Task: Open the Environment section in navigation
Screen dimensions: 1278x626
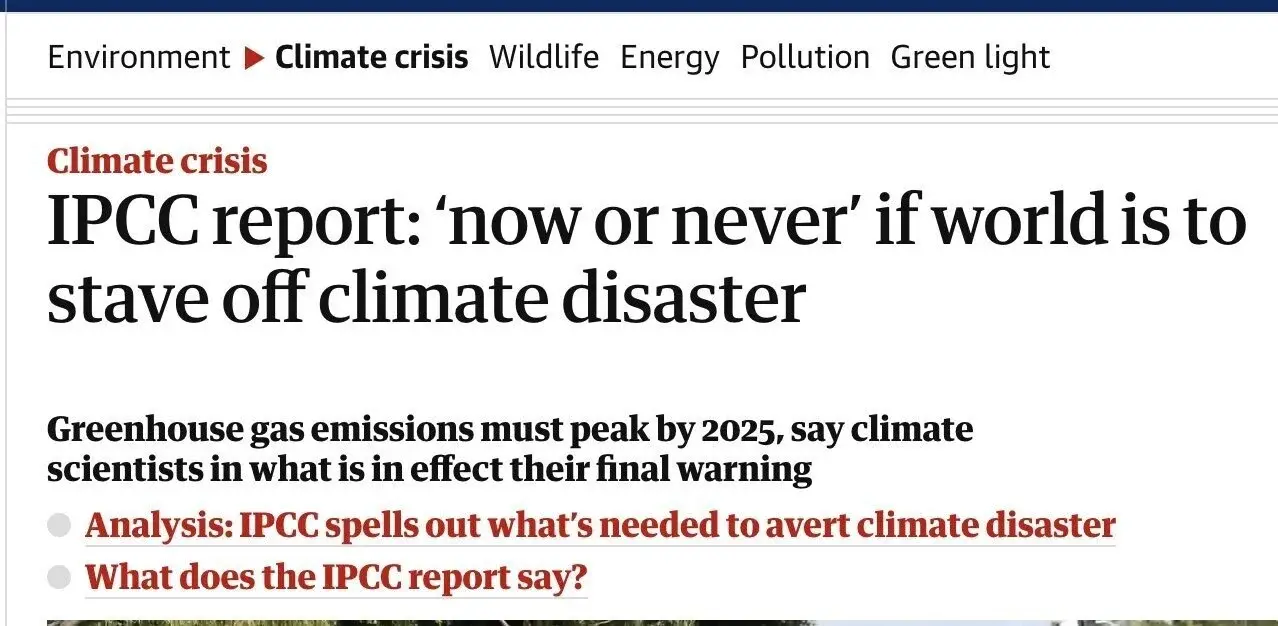Action: (138, 57)
